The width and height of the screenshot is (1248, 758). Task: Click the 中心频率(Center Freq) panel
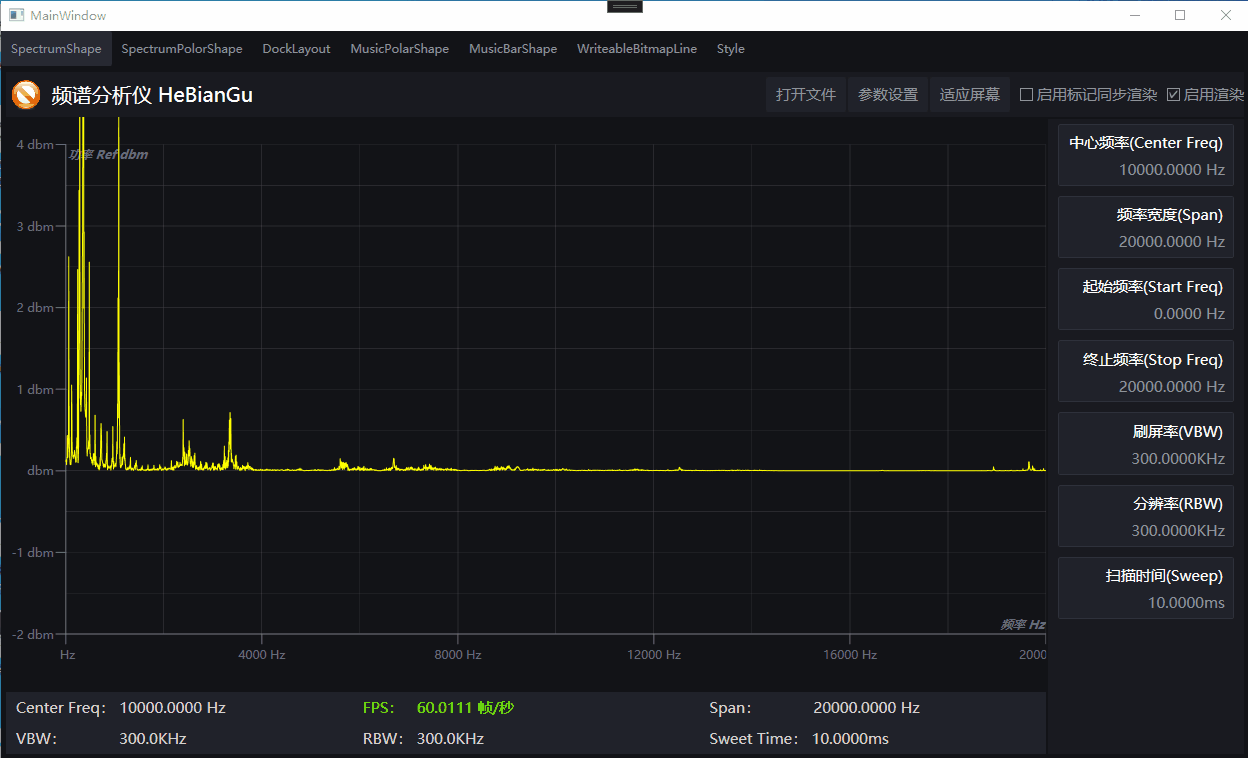click(x=1146, y=155)
